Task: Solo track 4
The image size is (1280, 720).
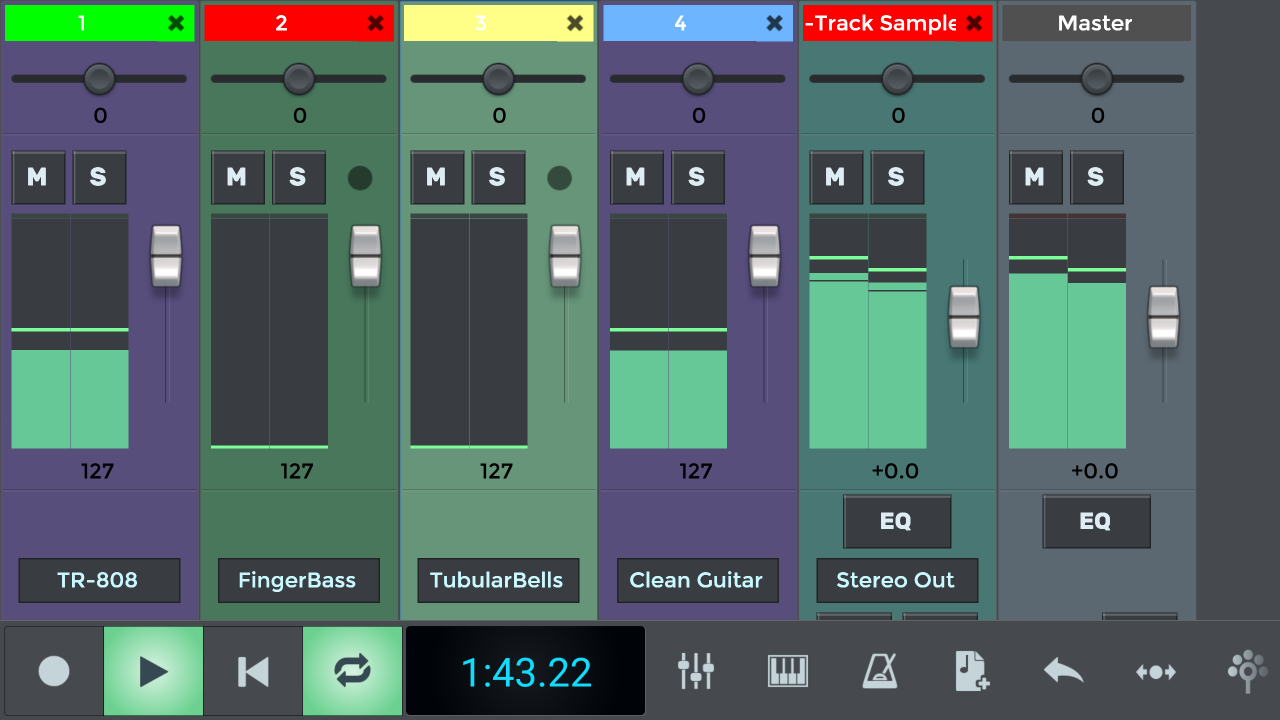Action: tap(697, 178)
